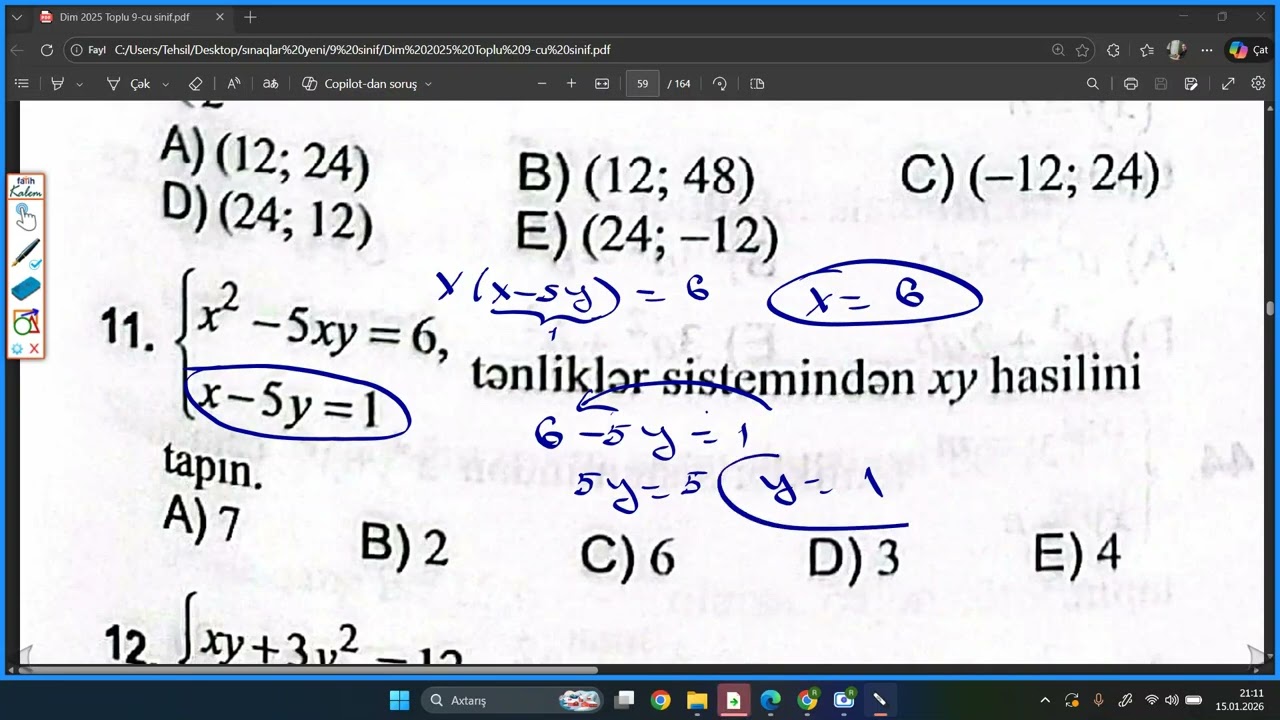The image size is (1280, 720).
Task: Click answer option D) 3
Action: coord(853,557)
